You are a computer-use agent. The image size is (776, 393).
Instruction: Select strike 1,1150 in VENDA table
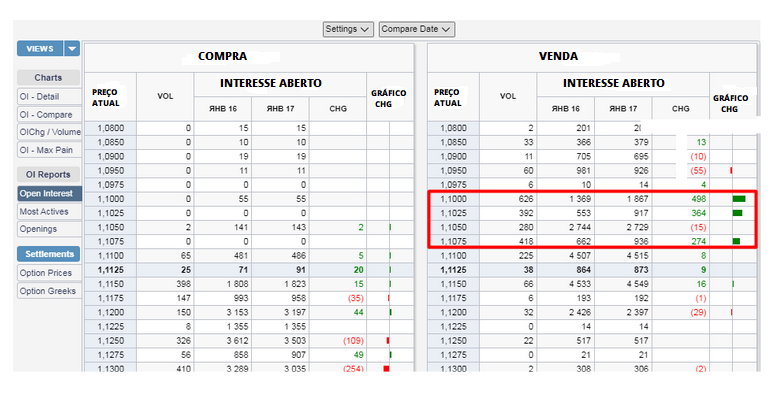pos(453,284)
